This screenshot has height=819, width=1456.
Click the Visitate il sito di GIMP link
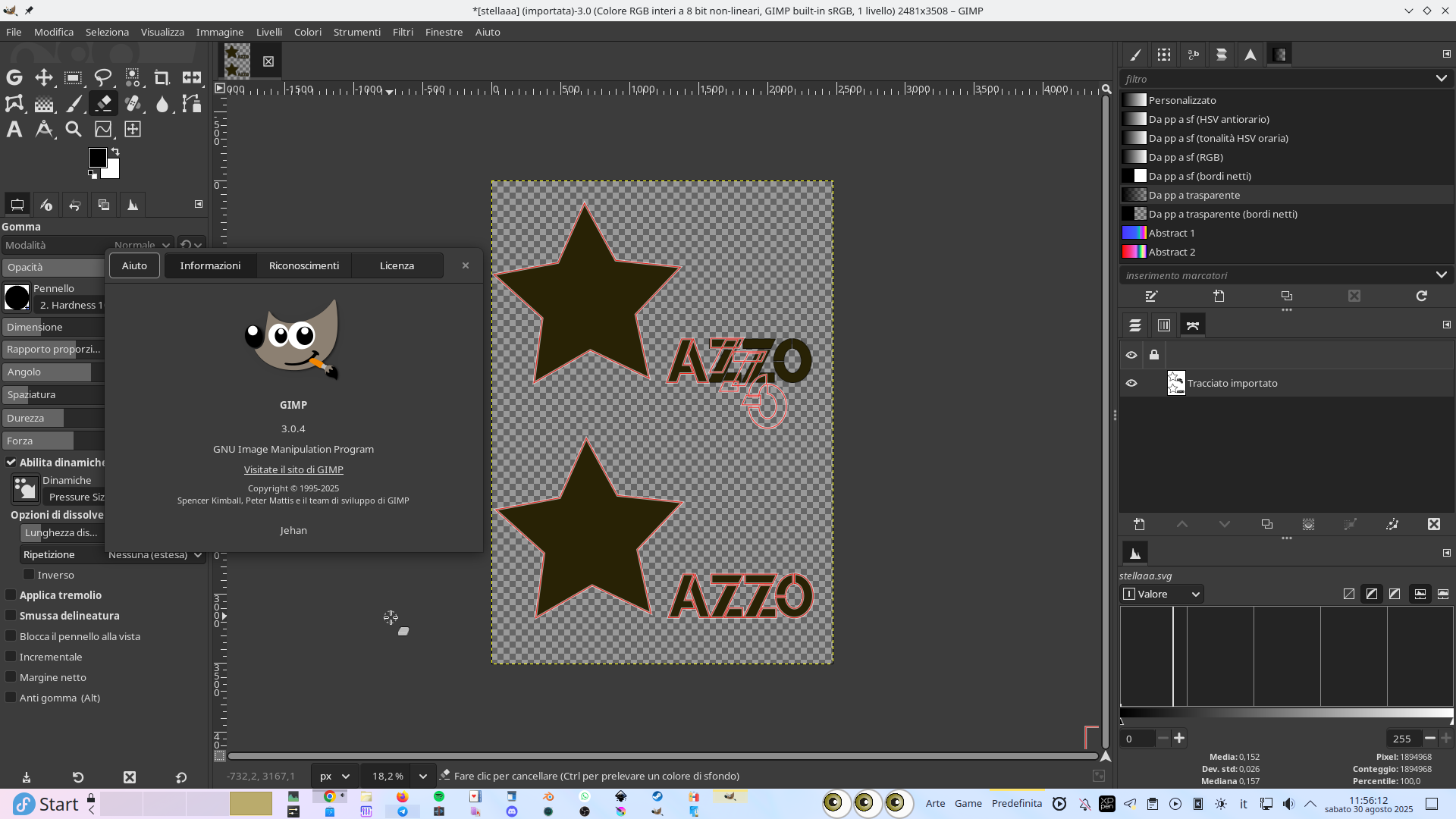[x=293, y=469]
